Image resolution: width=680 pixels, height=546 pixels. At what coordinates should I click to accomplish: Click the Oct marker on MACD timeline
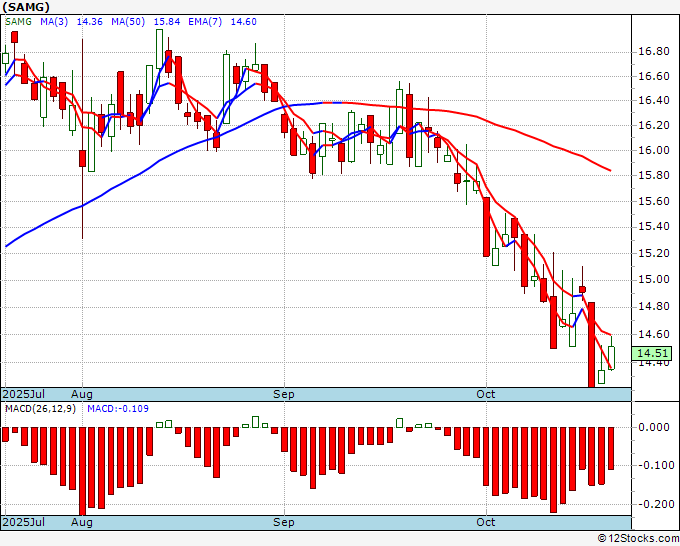pos(486,522)
